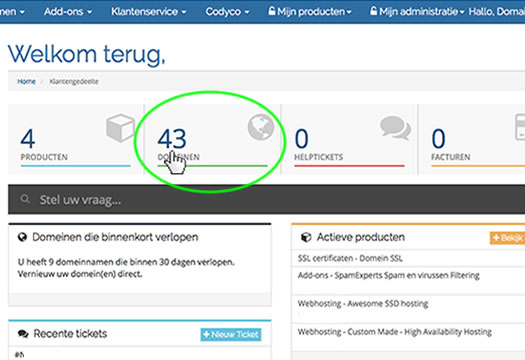The height and width of the screenshot is (360, 525).
Task: Click the magnifier icon in the search bar
Action: (25, 199)
